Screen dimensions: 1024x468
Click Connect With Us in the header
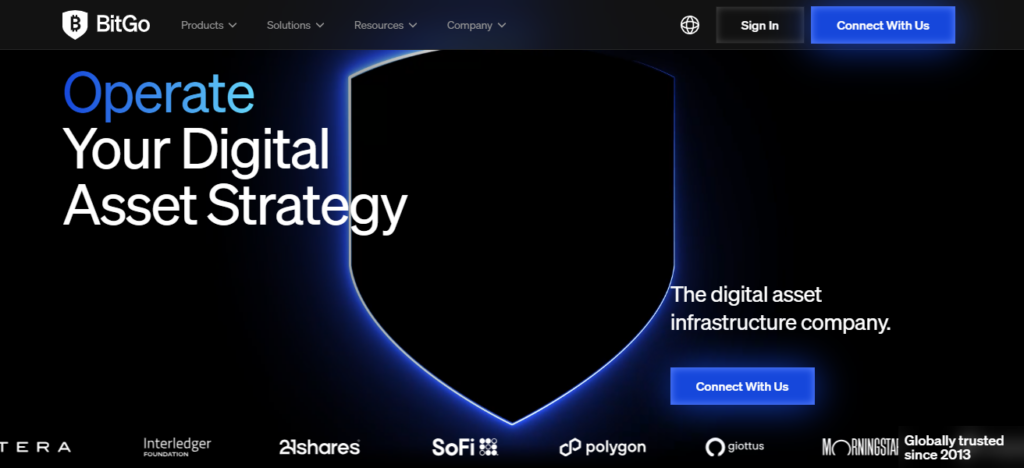883,25
